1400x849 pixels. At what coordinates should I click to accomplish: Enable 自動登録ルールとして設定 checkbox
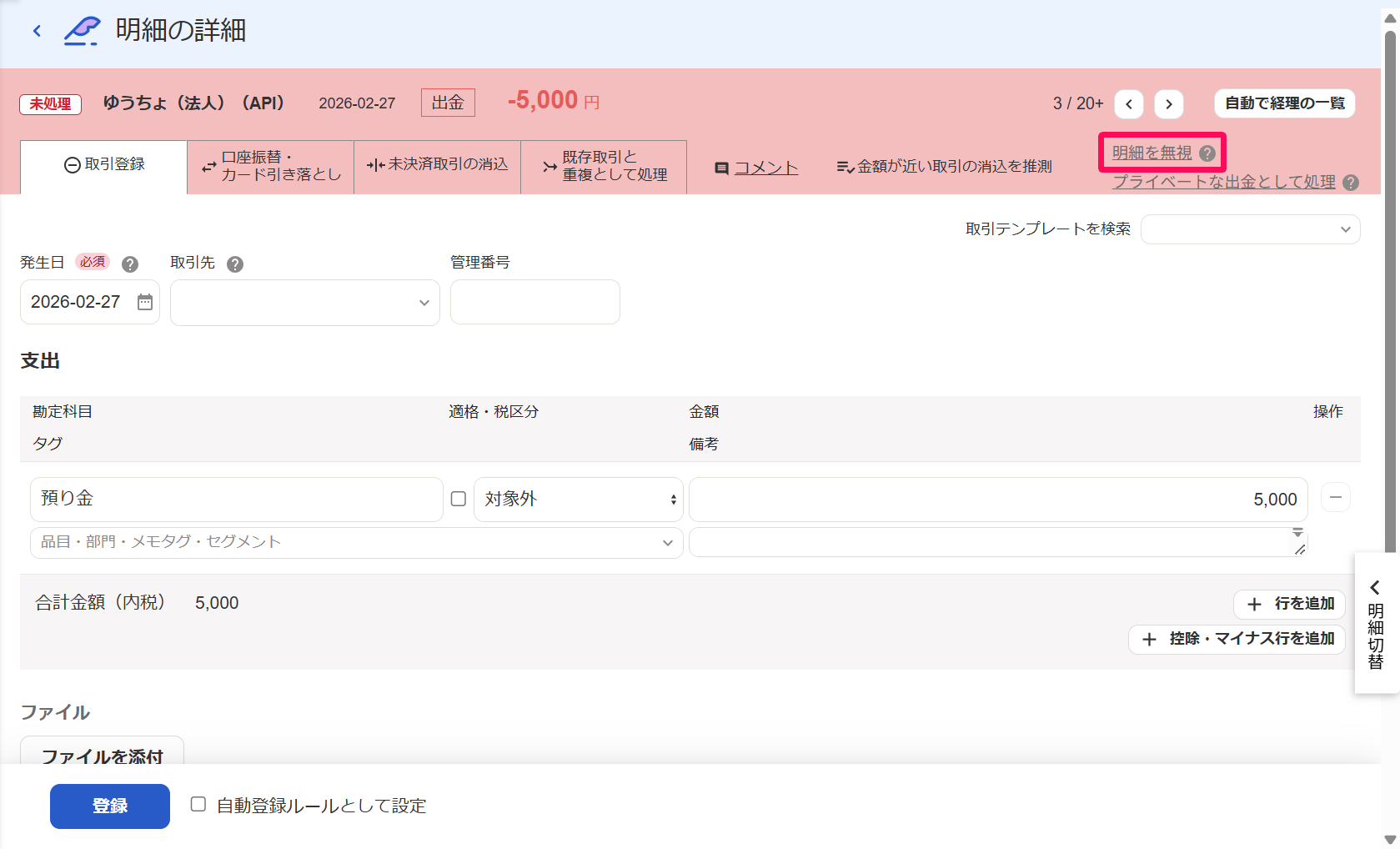tap(198, 804)
